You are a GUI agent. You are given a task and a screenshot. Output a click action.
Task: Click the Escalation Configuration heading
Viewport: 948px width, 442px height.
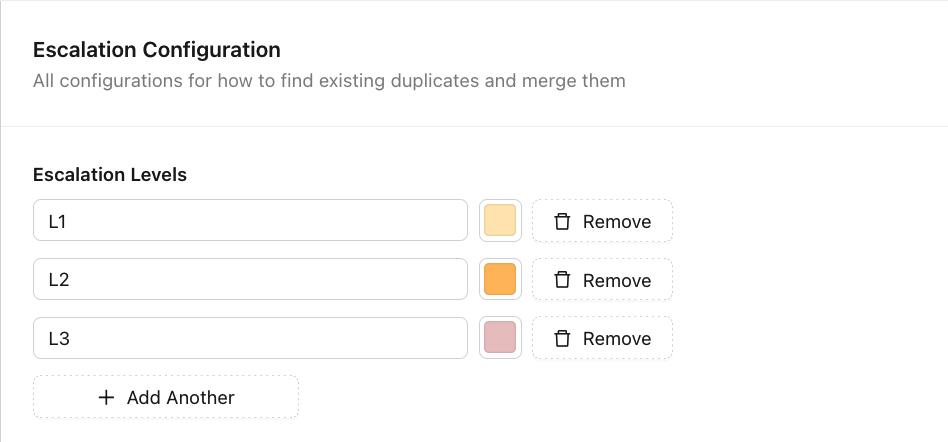(157, 50)
